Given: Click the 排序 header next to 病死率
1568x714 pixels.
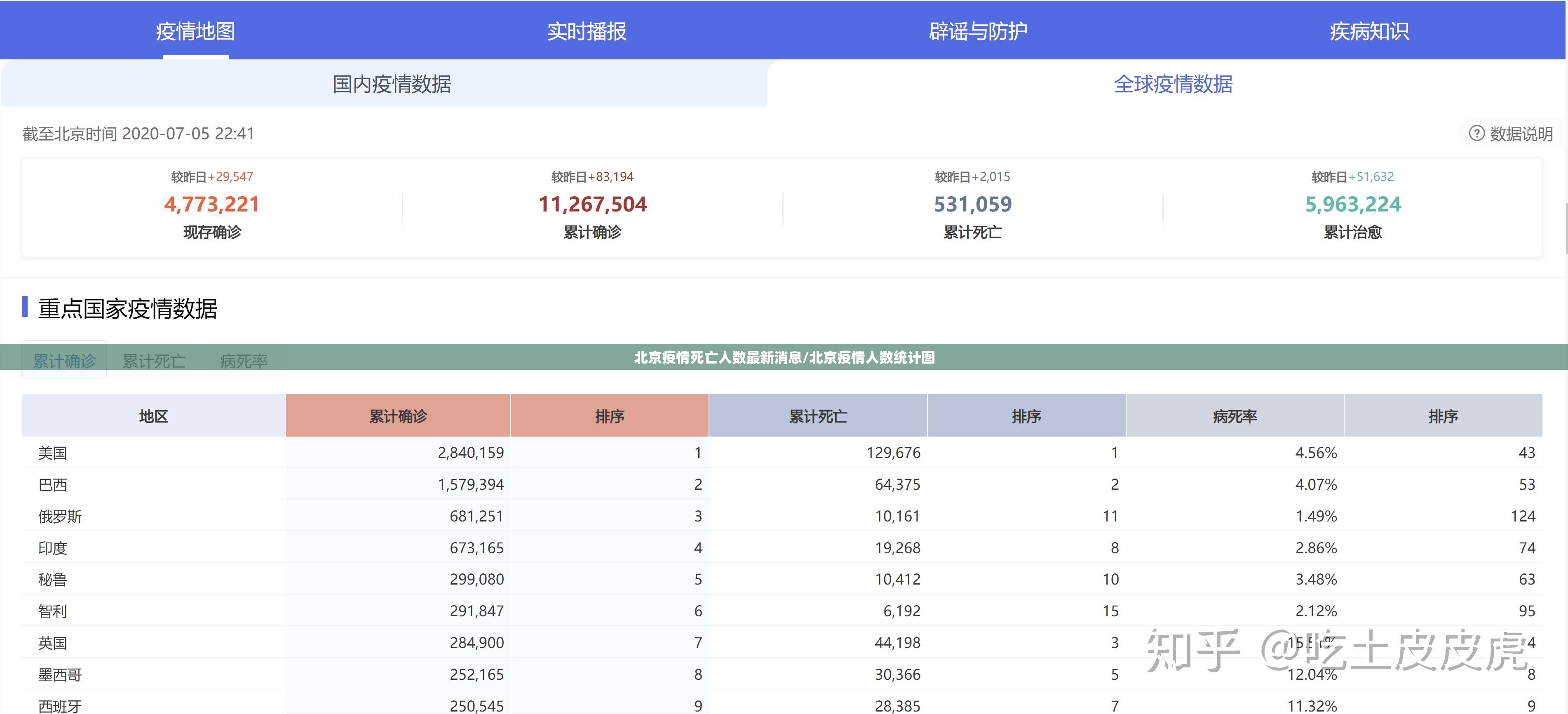Looking at the screenshot, I should pyautogui.click(x=1443, y=416).
